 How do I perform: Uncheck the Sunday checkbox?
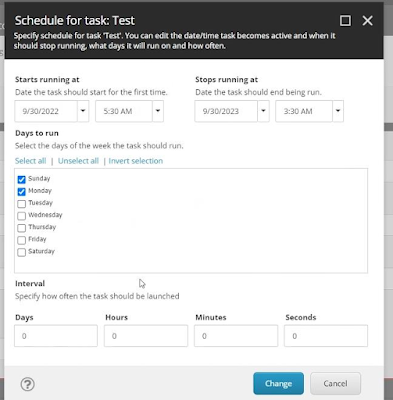(x=21, y=179)
